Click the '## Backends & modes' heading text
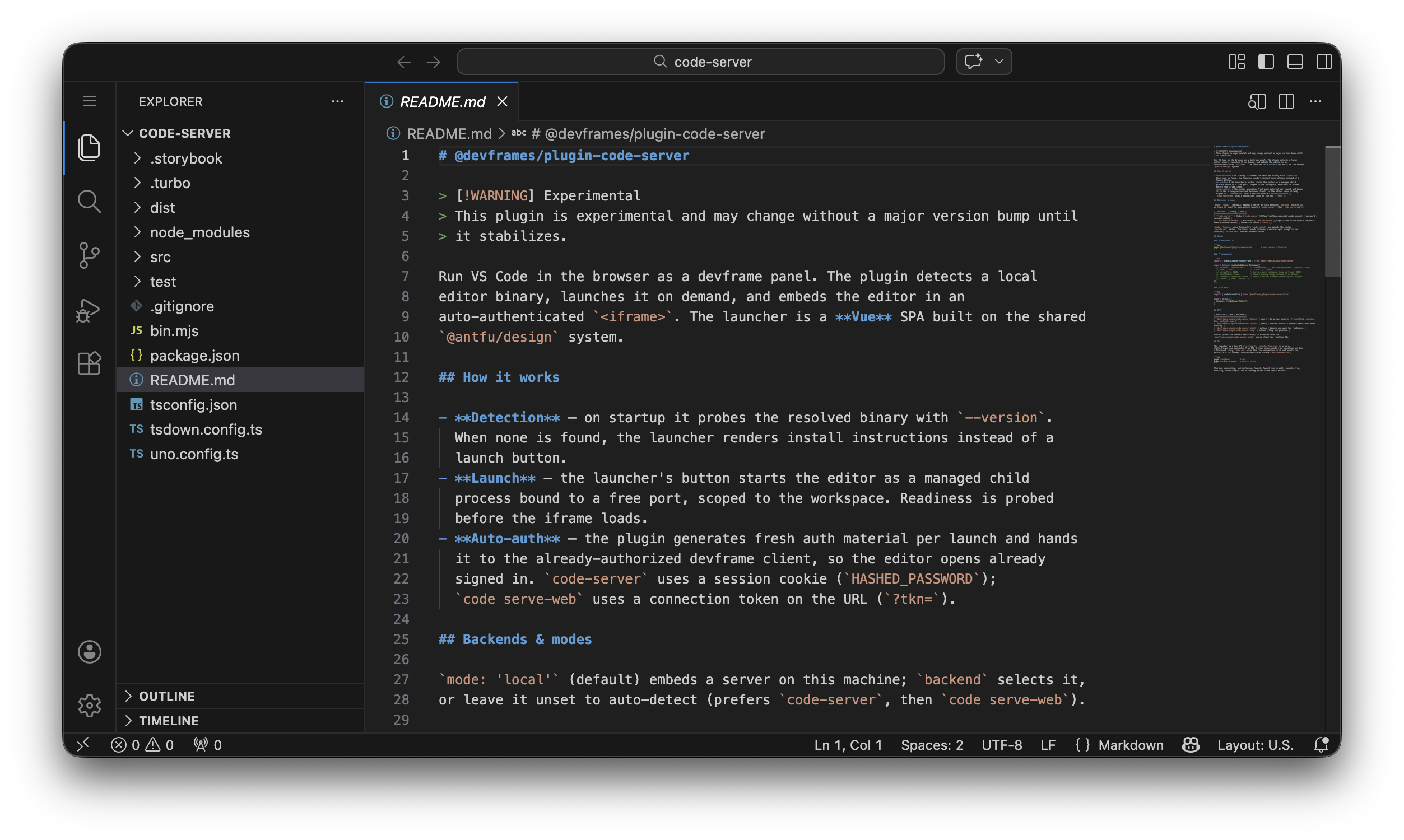 point(515,639)
